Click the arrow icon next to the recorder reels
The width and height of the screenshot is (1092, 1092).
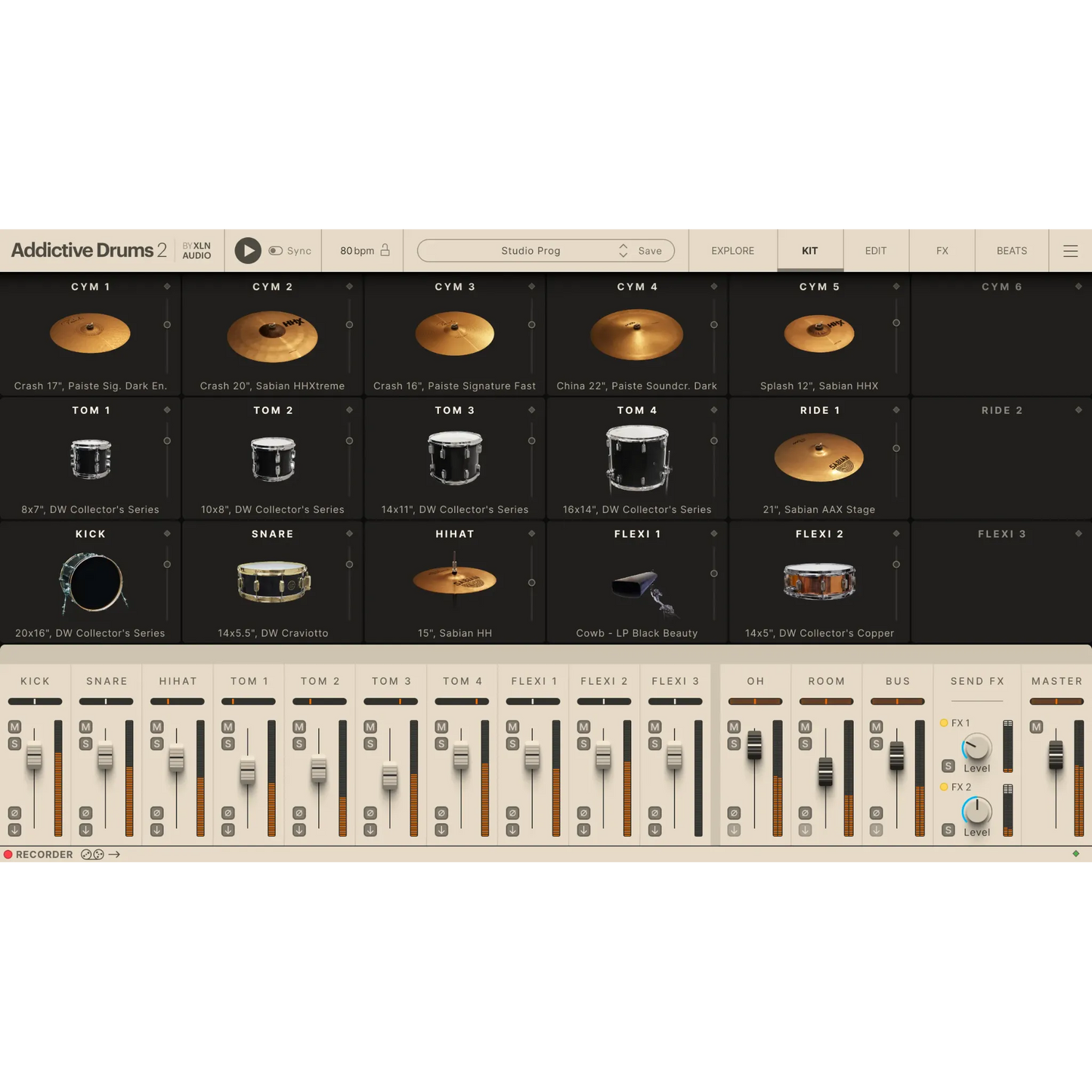pos(115,854)
